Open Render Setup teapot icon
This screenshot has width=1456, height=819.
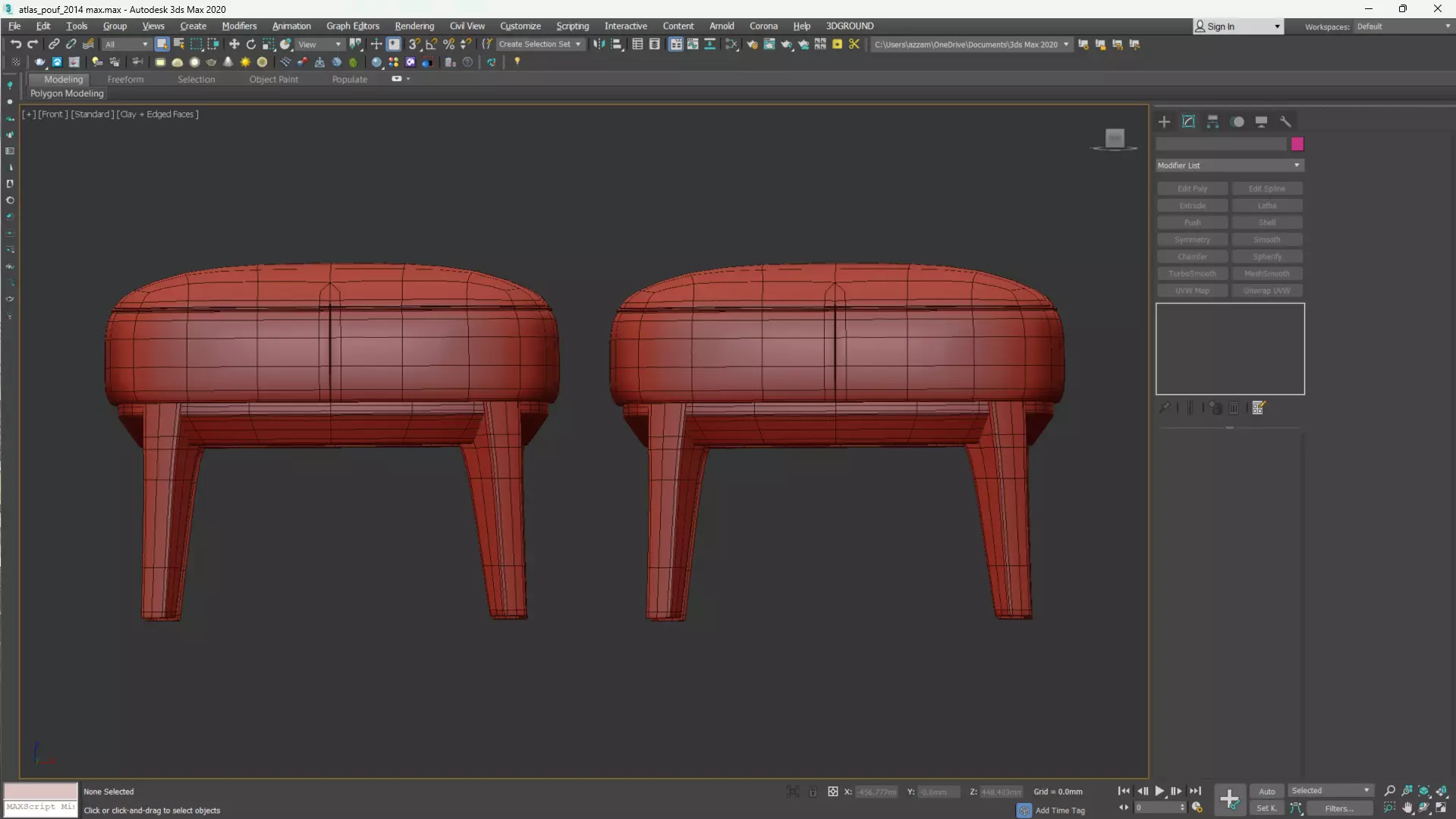[x=752, y=44]
